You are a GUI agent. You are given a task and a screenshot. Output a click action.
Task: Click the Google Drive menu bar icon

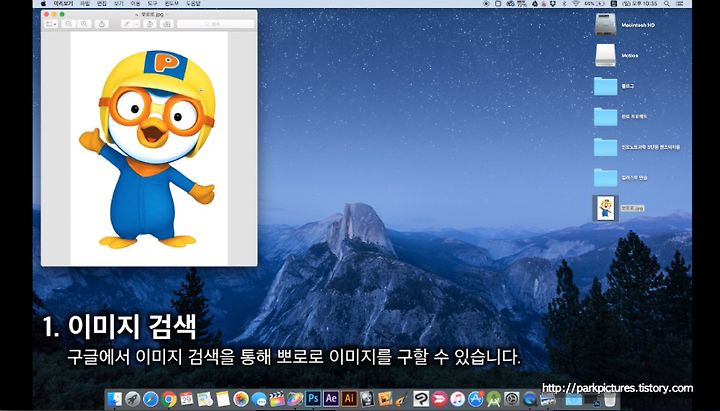(x=534, y=4)
